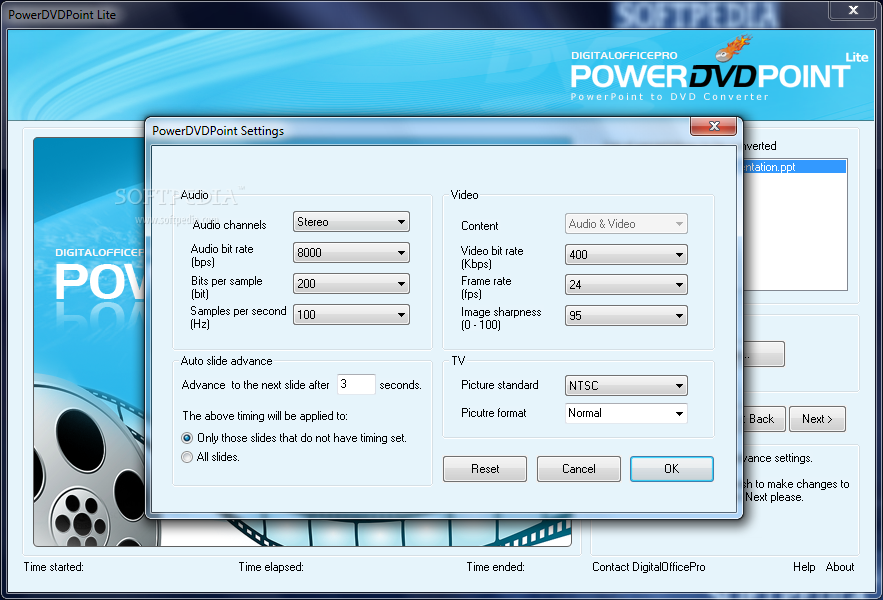Open the Picture format Normal dropdown

pyautogui.click(x=626, y=413)
